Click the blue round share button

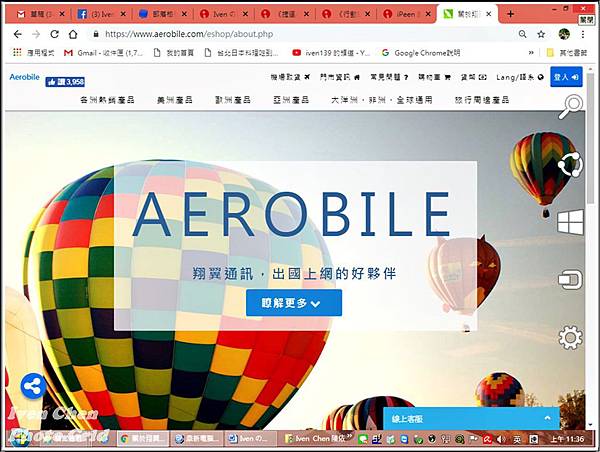coord(33,386)
